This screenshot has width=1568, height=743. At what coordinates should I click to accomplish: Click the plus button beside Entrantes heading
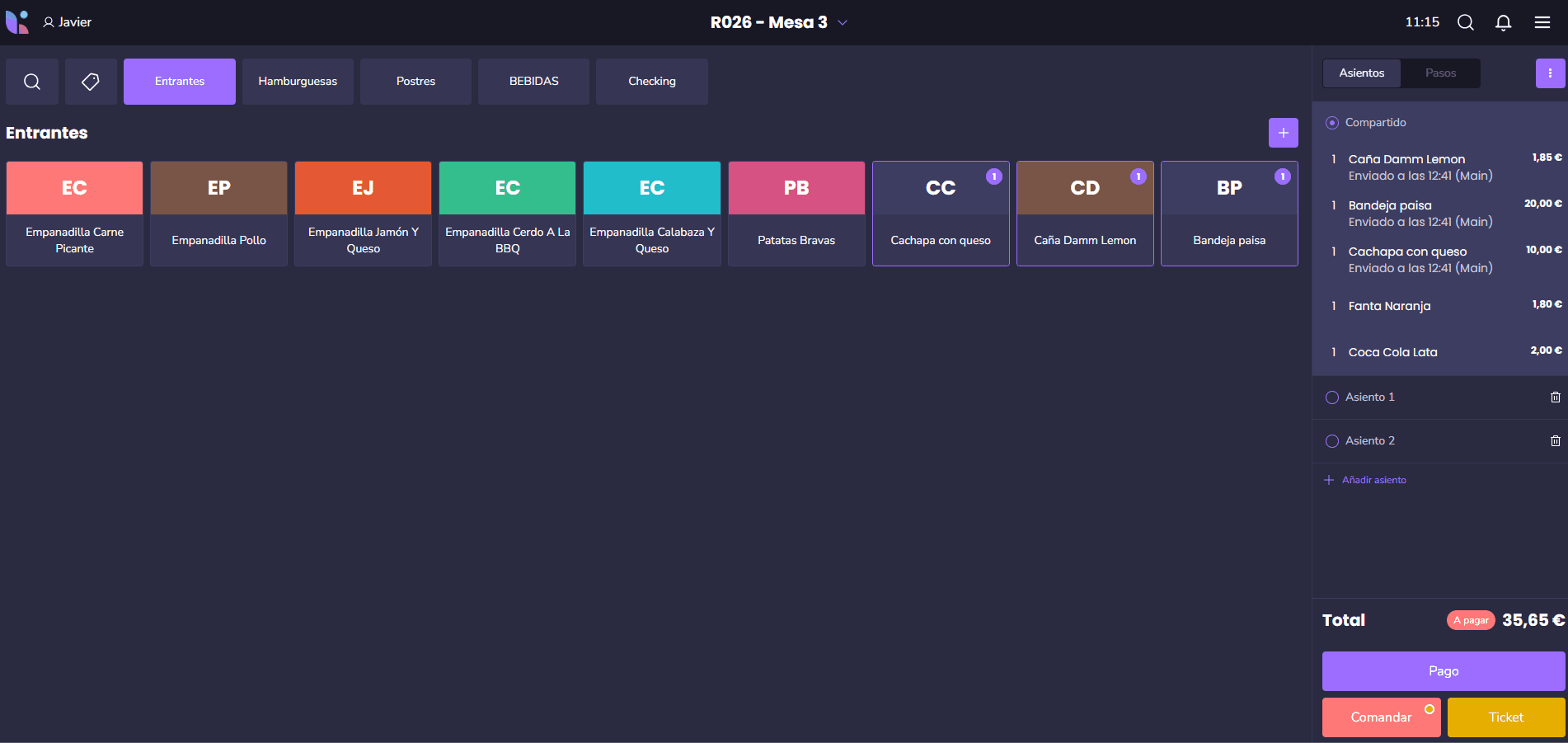(1283, 133)
